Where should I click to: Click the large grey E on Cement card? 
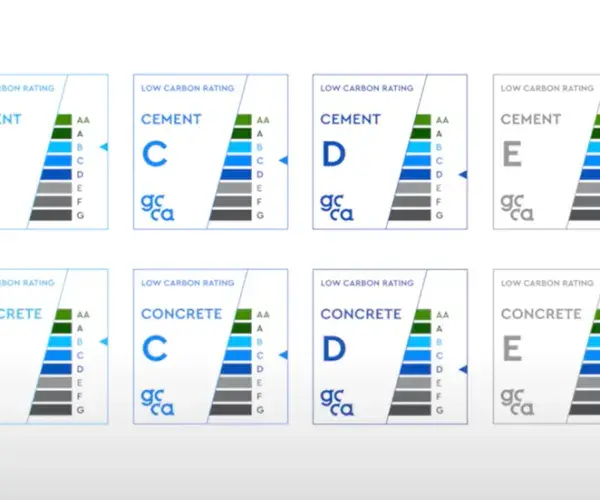[512, 154]
